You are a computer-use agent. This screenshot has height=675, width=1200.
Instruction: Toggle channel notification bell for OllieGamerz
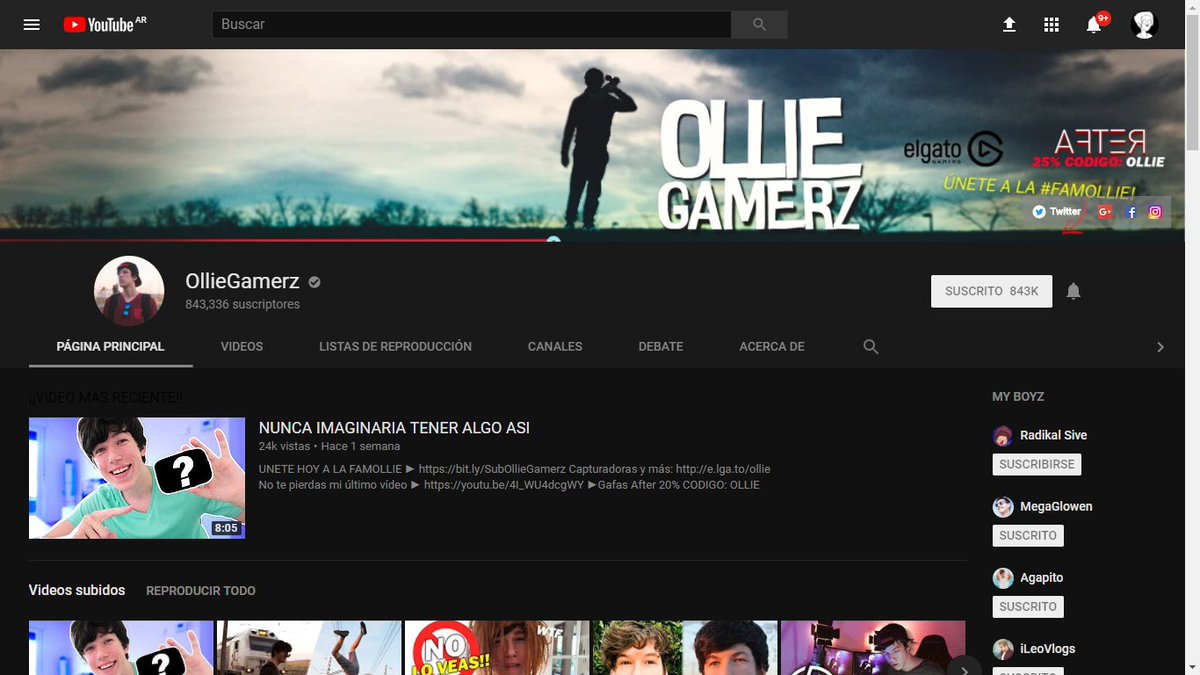1073,291
